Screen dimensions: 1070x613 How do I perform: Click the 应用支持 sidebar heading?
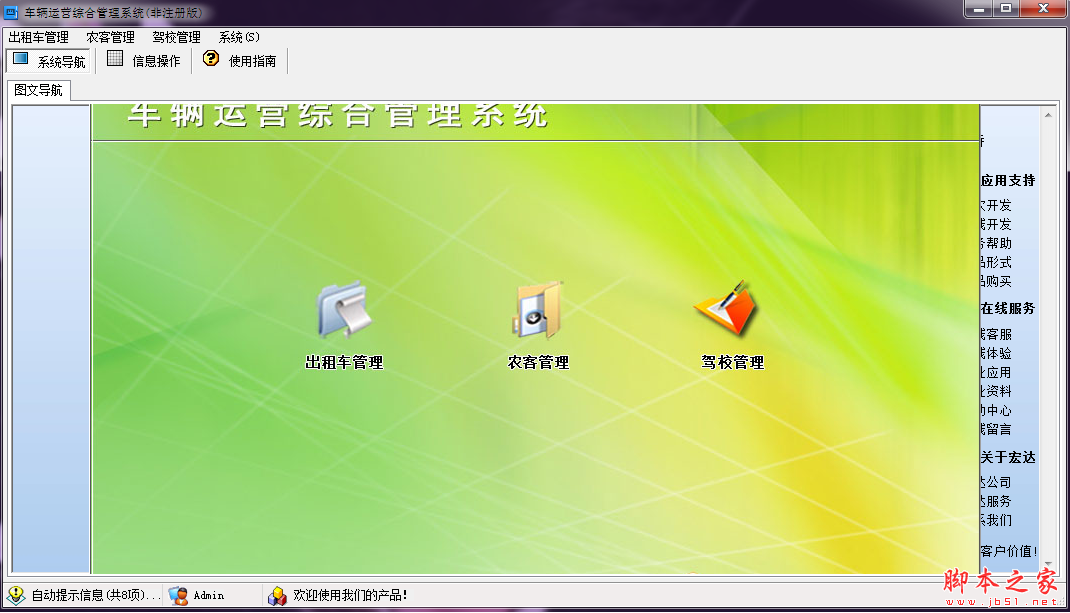[x=1008, y=181]
